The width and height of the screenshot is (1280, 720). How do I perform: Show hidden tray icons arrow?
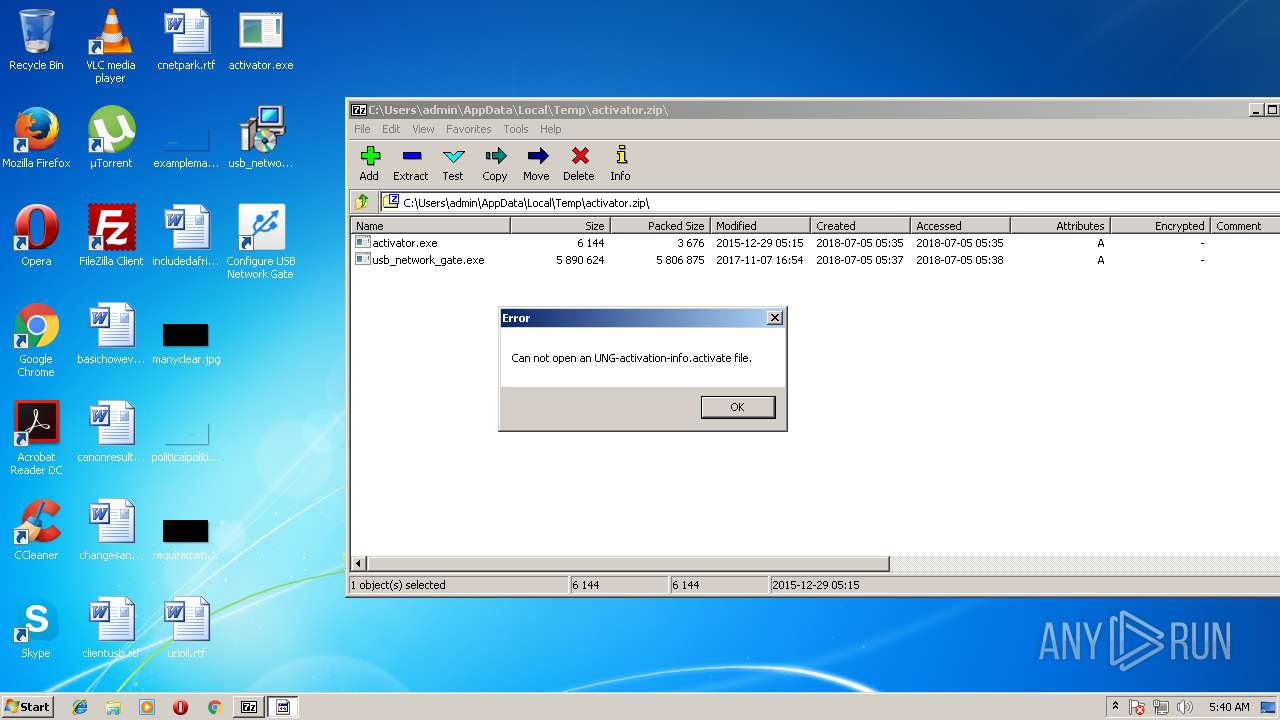pyautogui.click(x=1115, y=706)
